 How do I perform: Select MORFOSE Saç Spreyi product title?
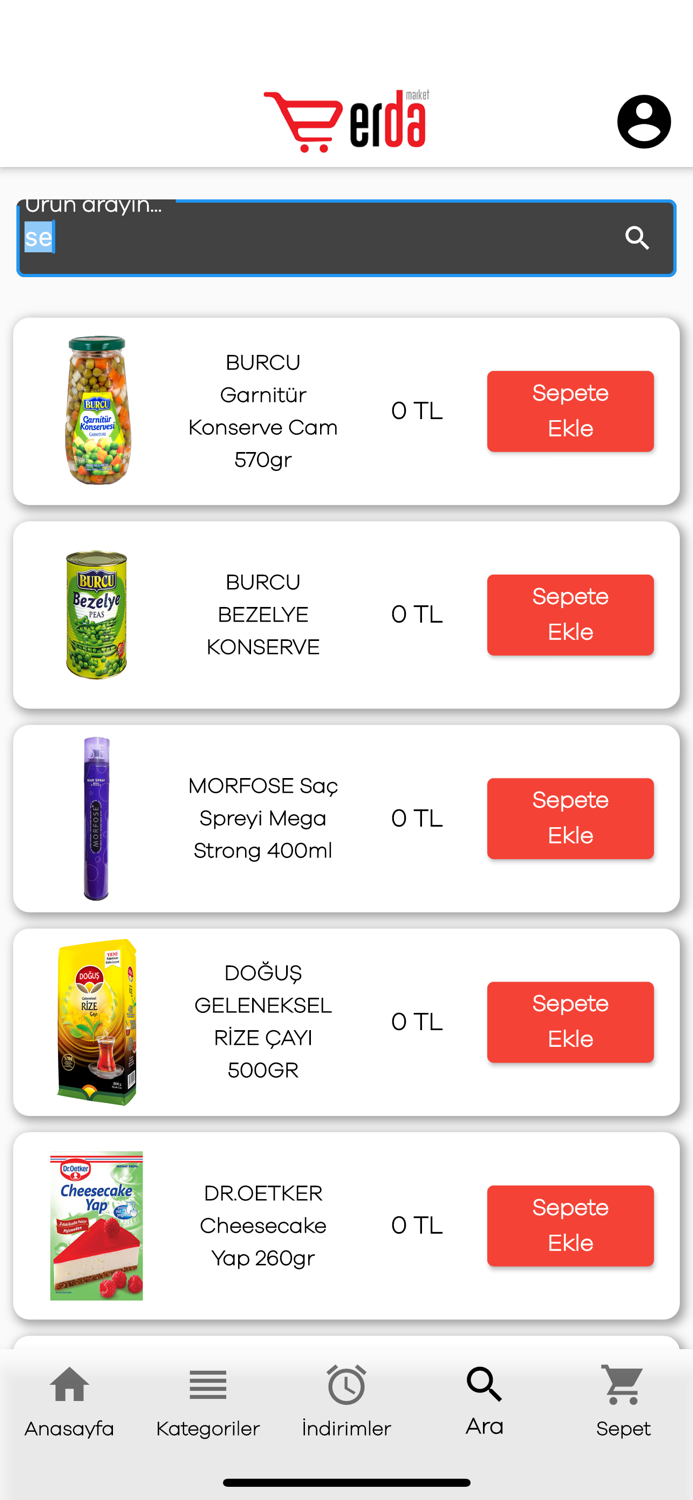[x=263, y=818]
